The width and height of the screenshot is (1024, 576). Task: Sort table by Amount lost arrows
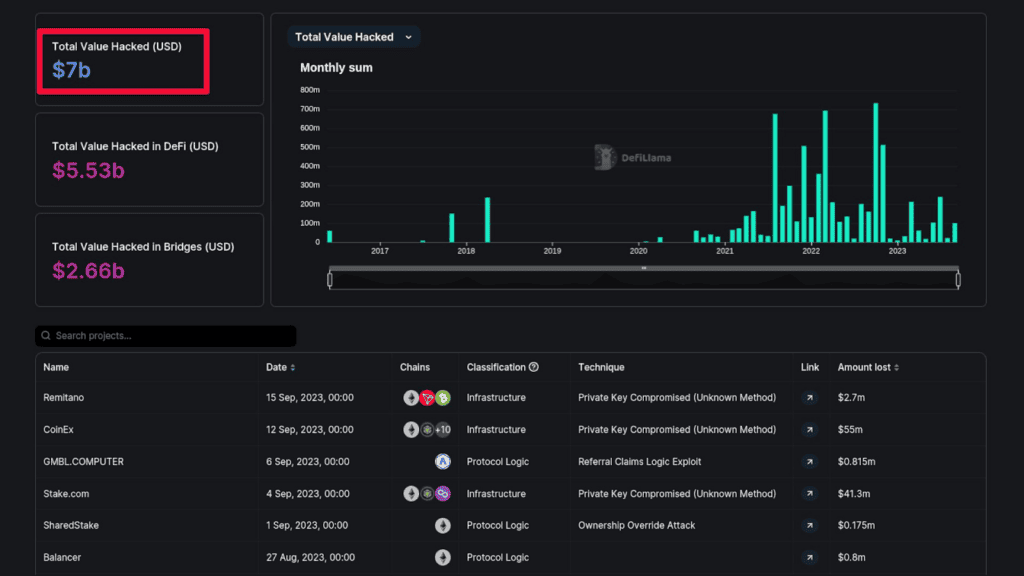pyautogui.click(x=896, y=368)
